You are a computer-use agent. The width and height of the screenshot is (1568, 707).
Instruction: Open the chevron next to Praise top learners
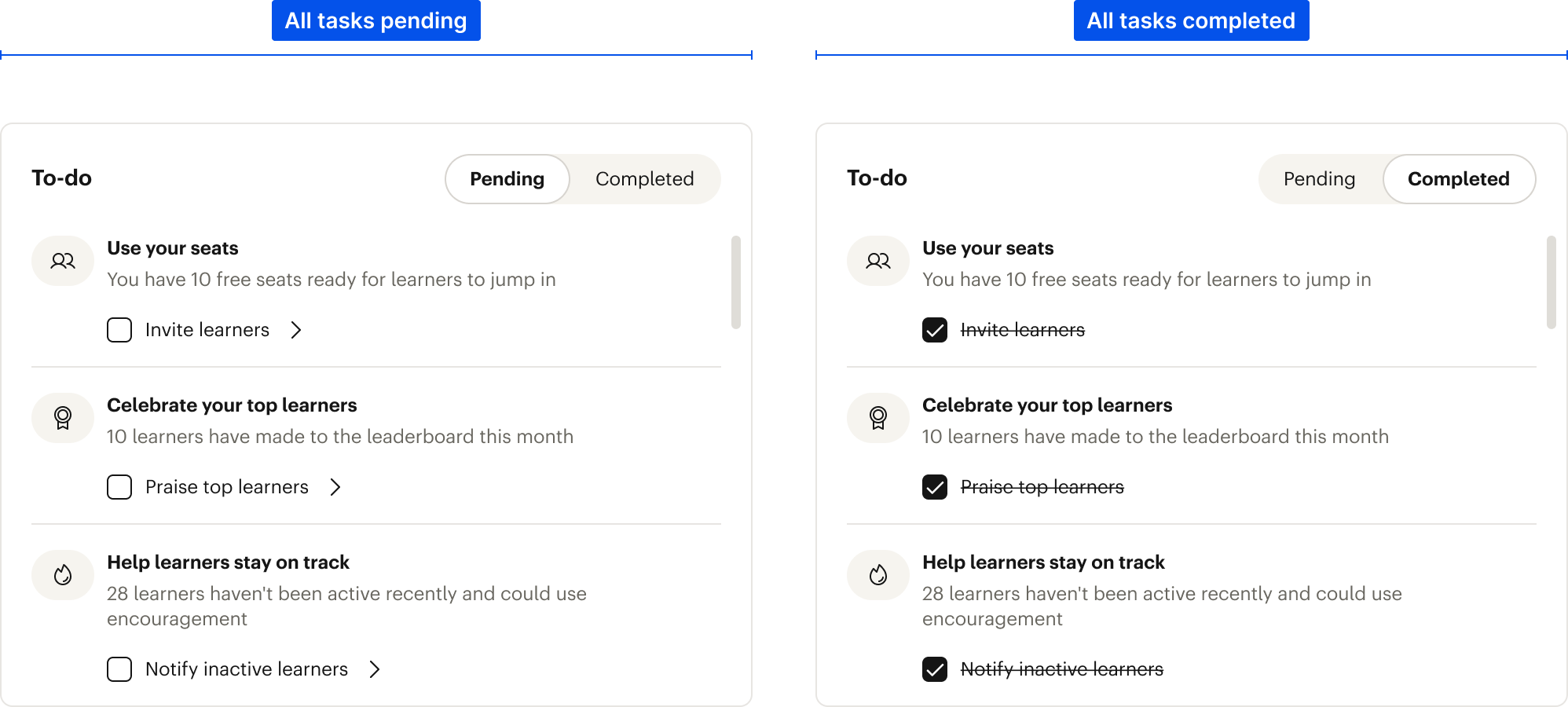tap(335, 487)
